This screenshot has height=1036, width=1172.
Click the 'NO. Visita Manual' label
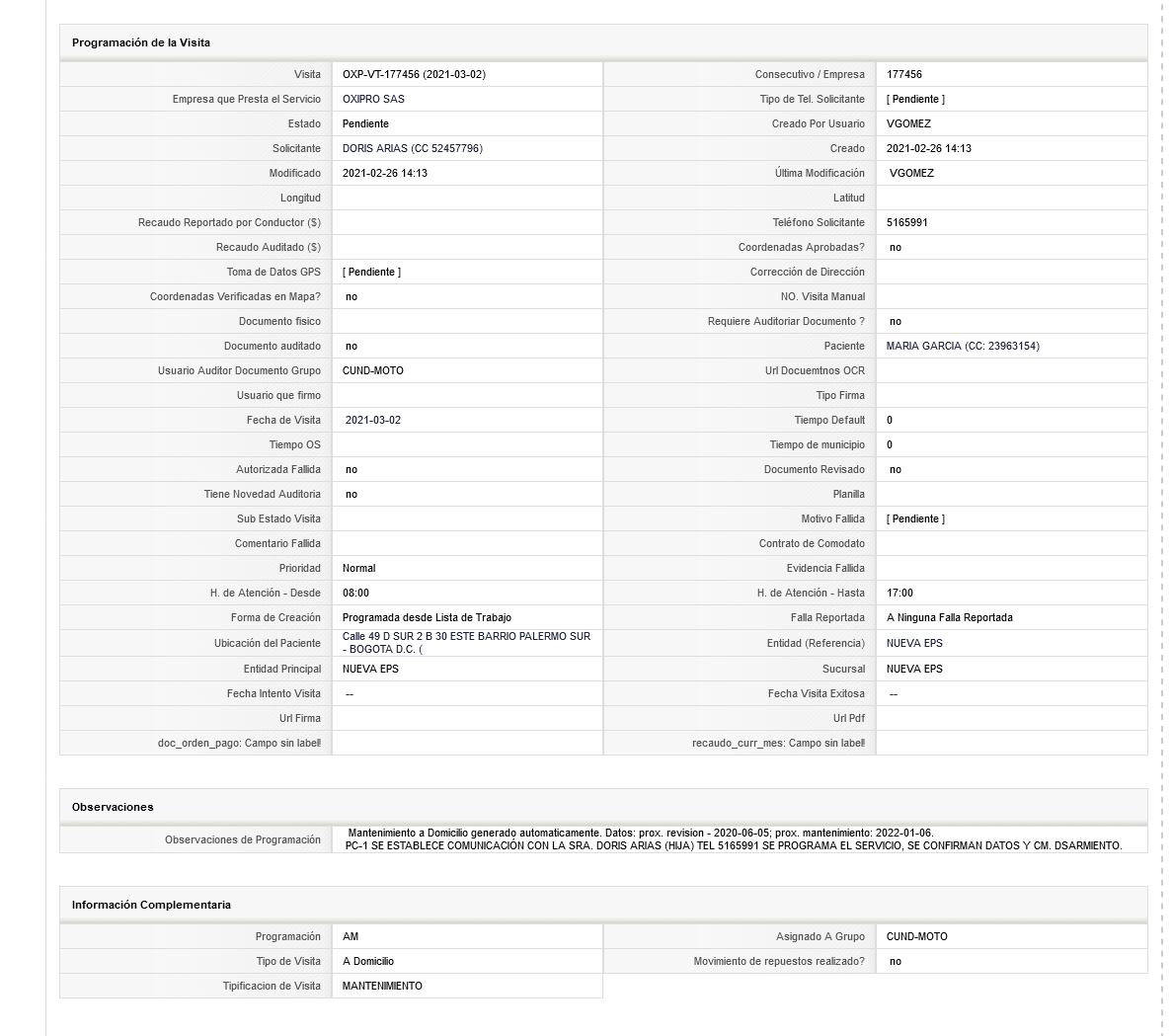[x=822, y=296]
